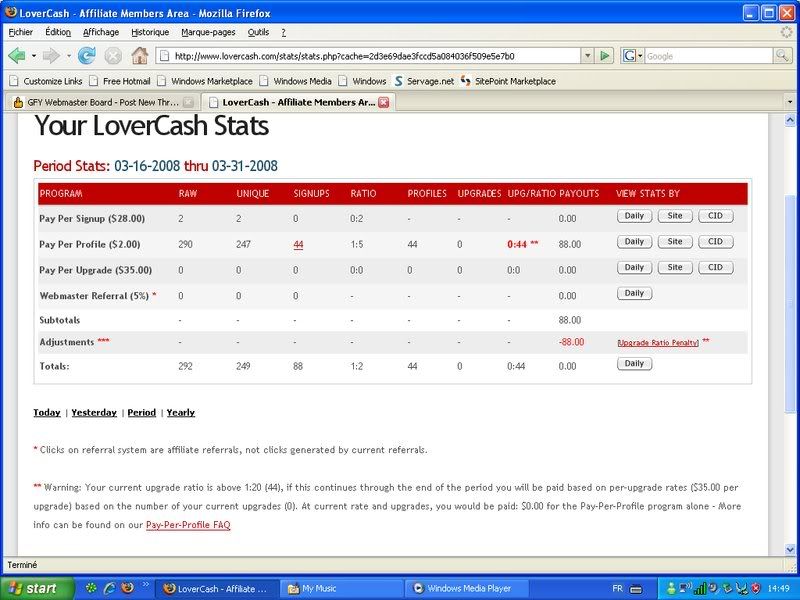The width and height of the screenshot is (800, 600).
Task: View Daily stats for Pay Per Signup
Action: [x=634, y=216]
